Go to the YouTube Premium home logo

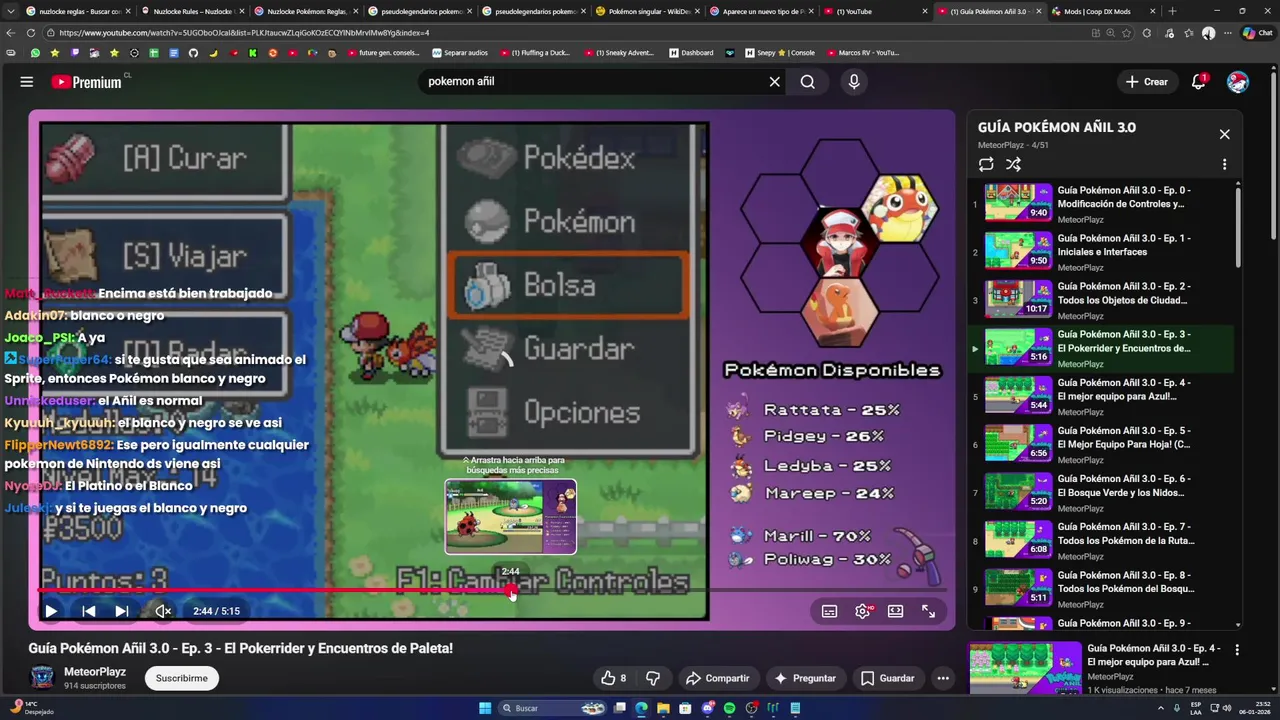click(86, 82)
